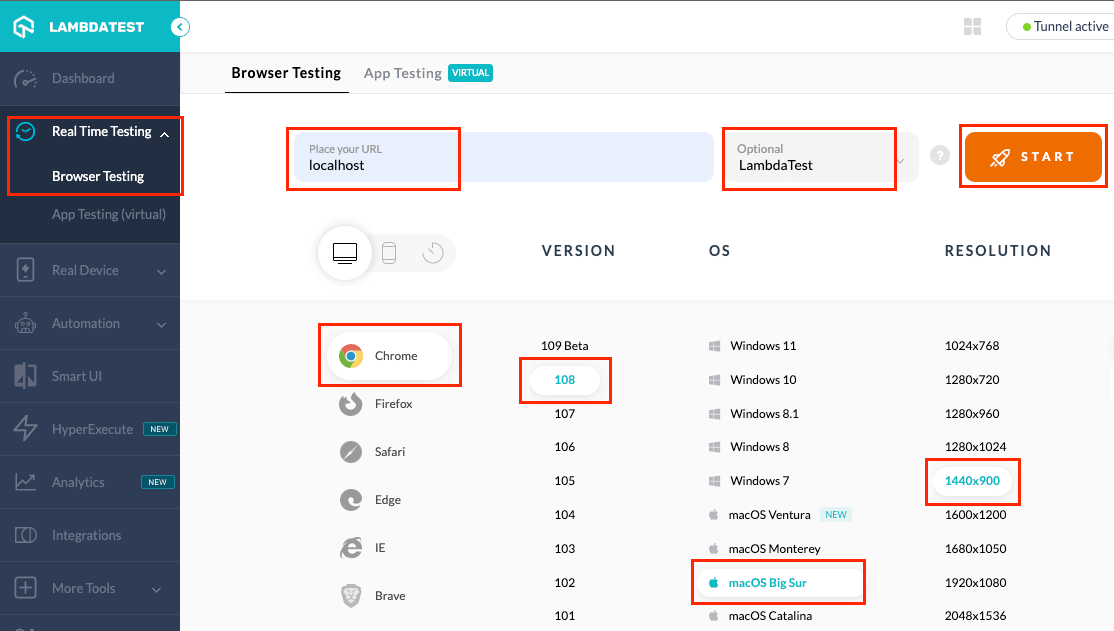
Task: Pick the Brave browser icon
Action: click(x=351, y=596)
